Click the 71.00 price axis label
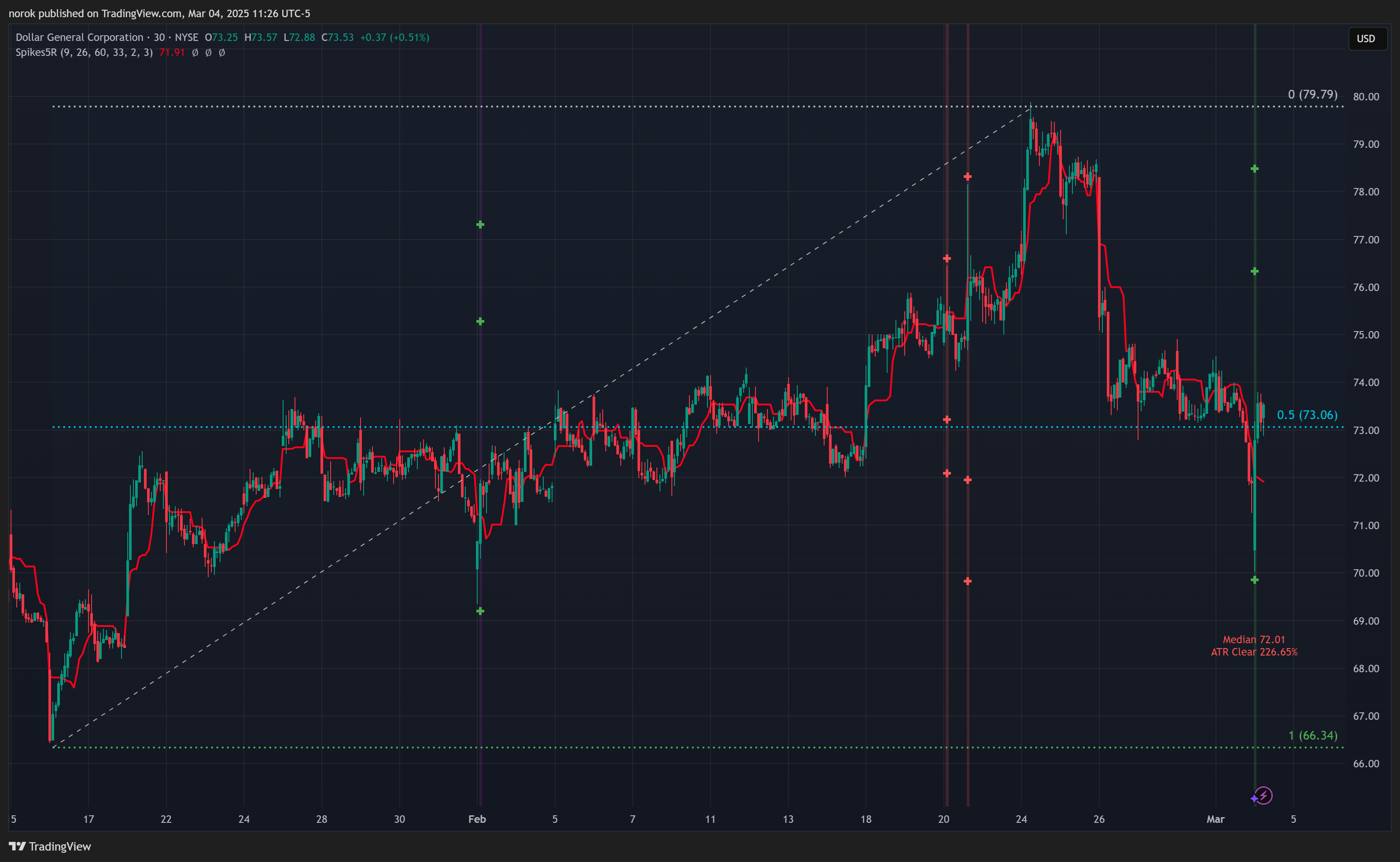1400x862 pixels. (x=1366, y=525)
